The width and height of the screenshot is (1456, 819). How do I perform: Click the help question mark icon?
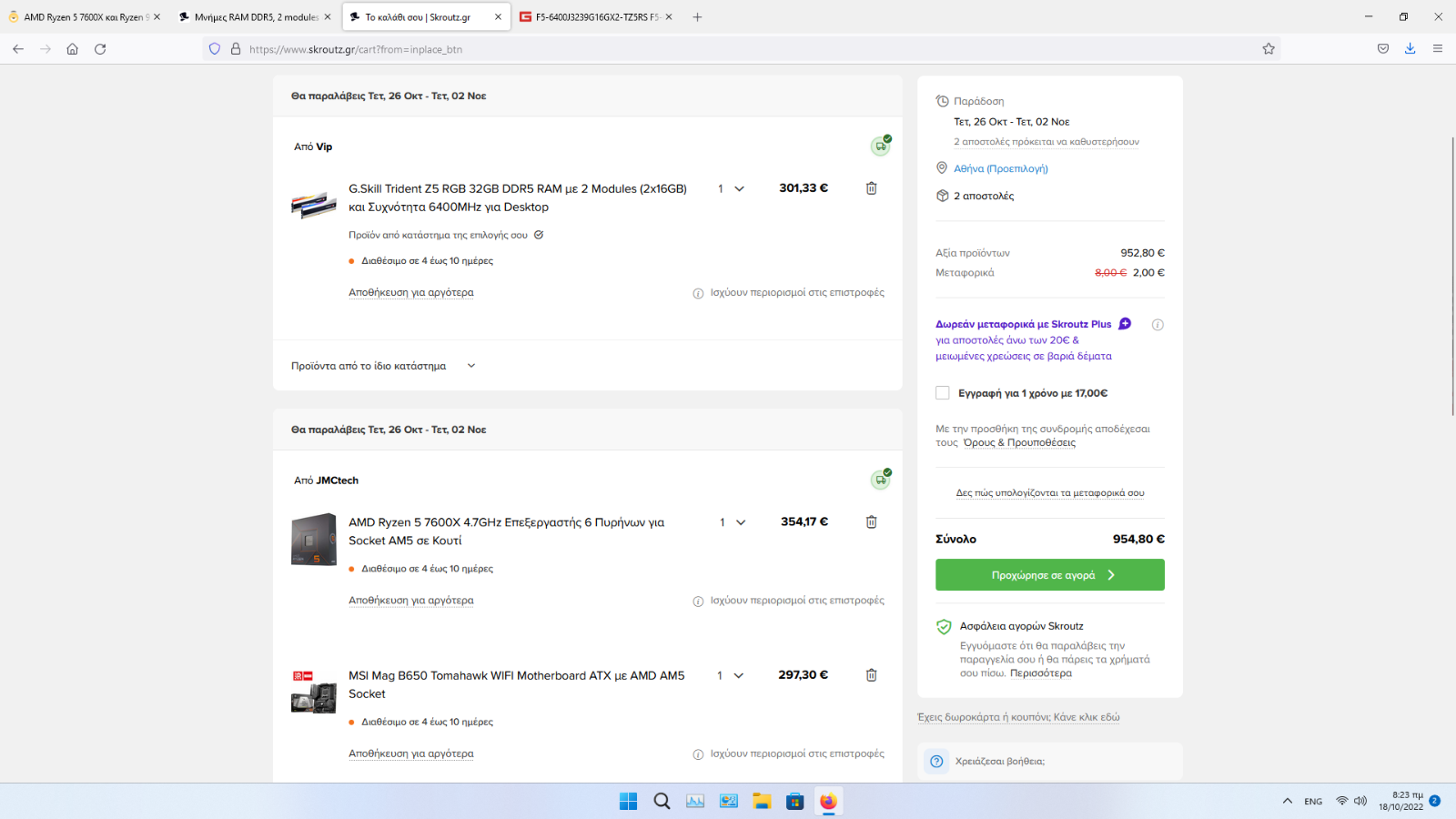[x=936, y=762]
